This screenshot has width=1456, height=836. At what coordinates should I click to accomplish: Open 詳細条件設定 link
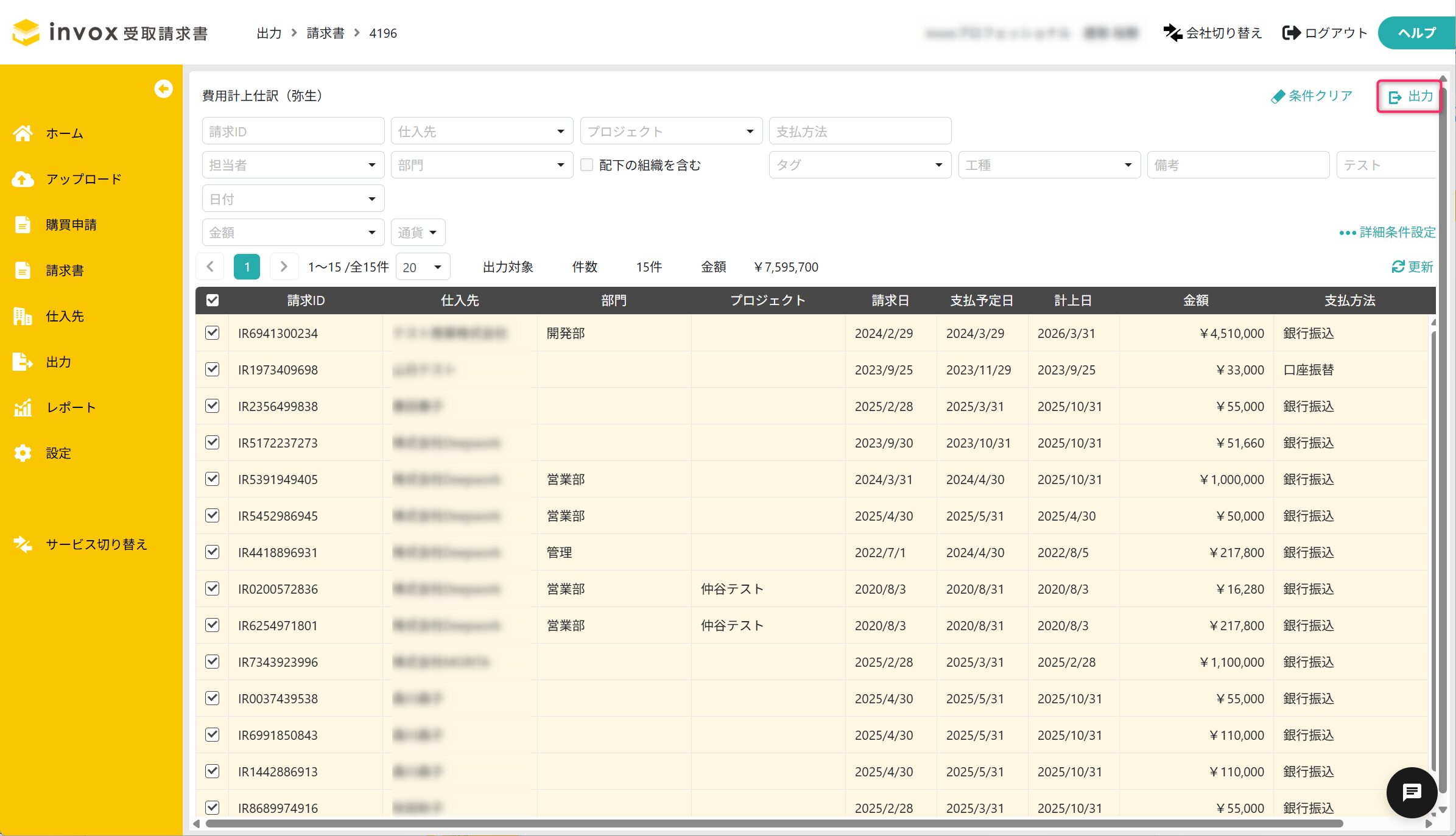[1388, 233]
